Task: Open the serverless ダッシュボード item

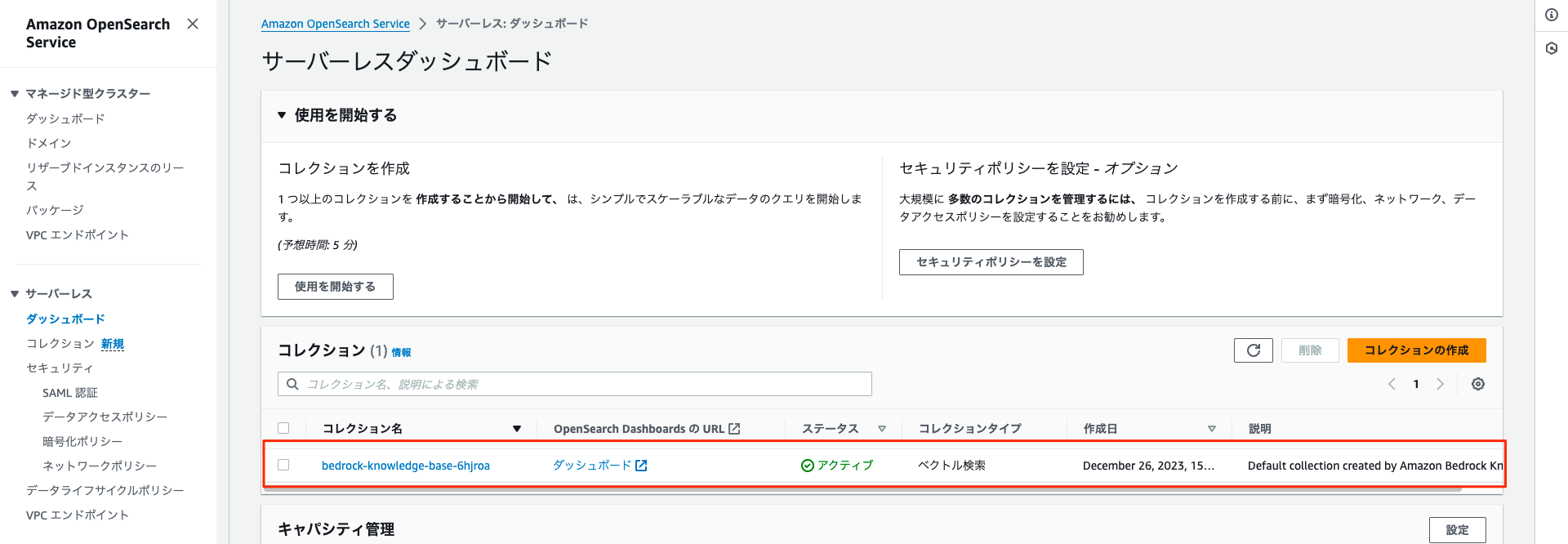Action: [x=65, y=319]
